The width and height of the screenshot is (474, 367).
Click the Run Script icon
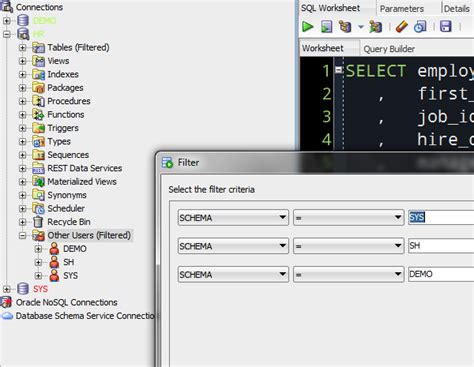pos(326,27)
